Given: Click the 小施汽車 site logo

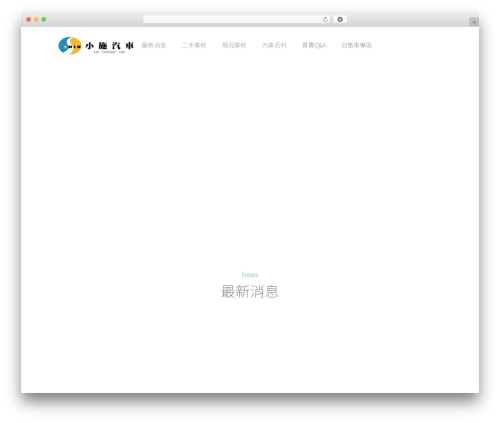Looking at the screenshot, I should (96, 45).
